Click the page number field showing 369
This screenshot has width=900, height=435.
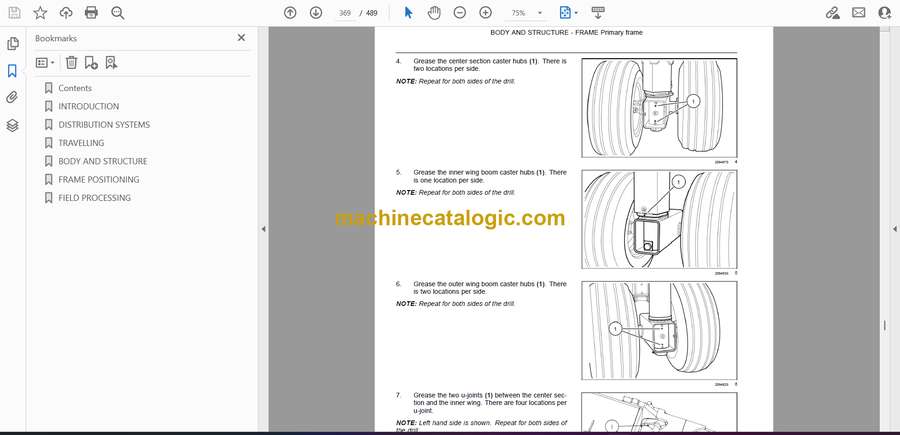345,13
